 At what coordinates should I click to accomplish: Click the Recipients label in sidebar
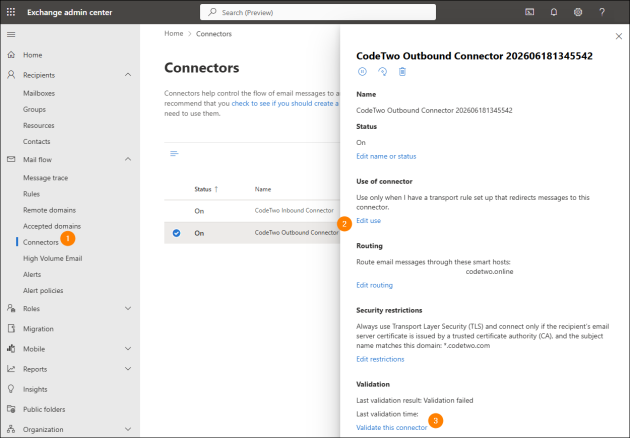coord(39,75)
